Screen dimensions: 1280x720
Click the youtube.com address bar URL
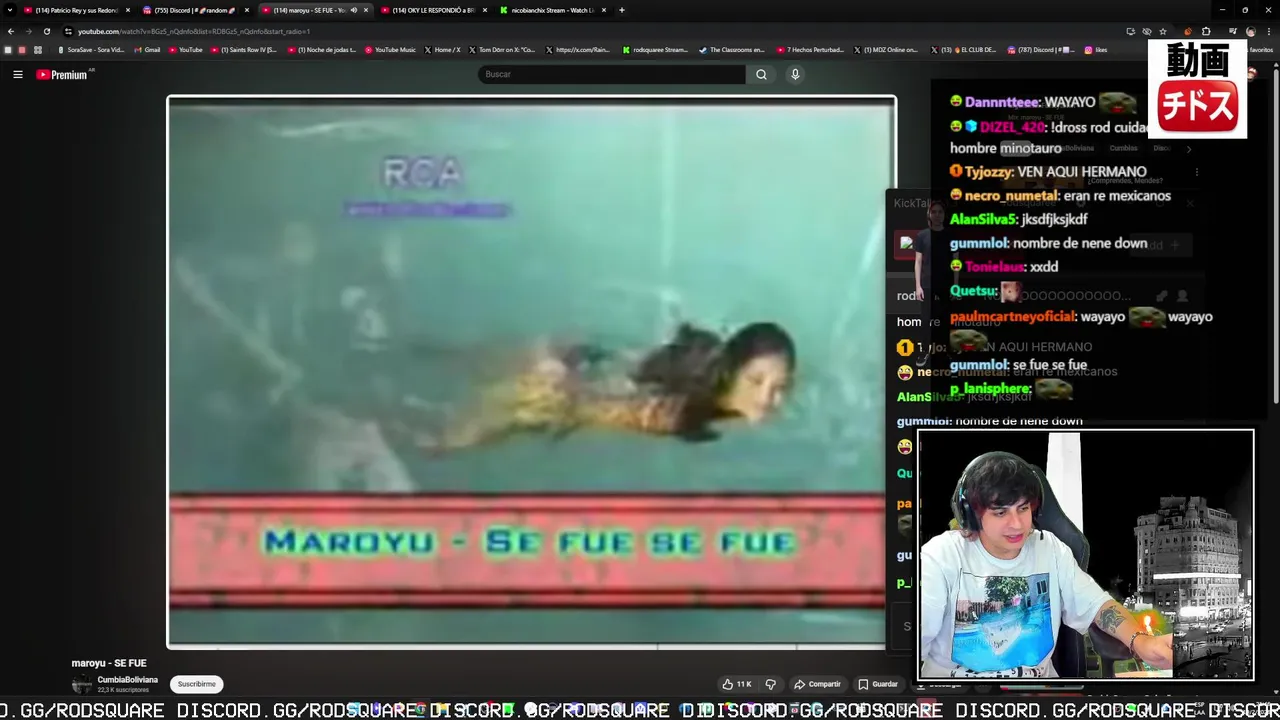[194, 31]
